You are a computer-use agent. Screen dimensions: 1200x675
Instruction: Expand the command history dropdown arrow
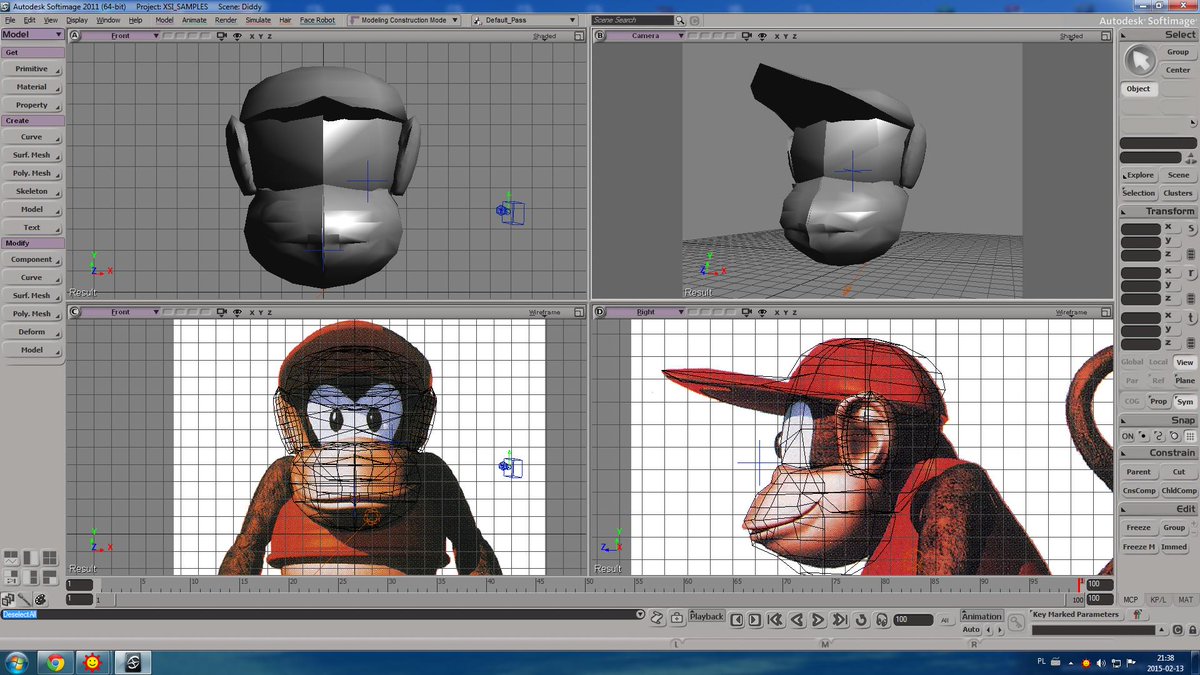639,614
